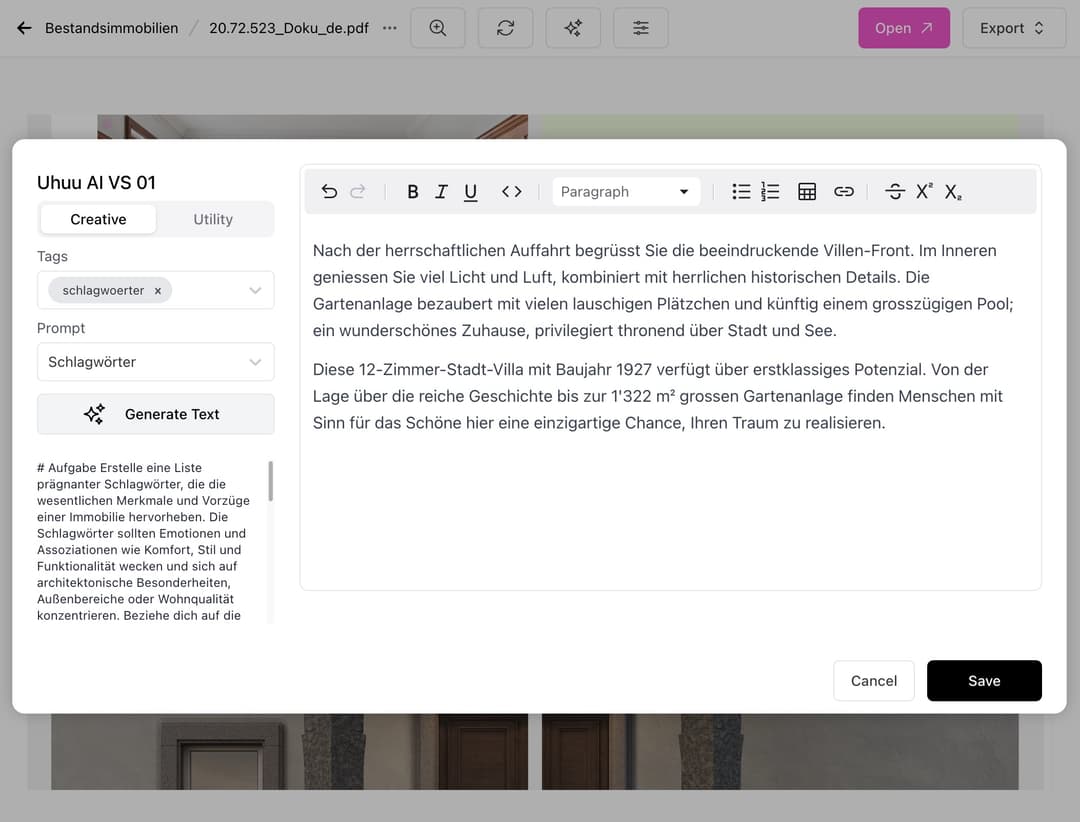This screenshot has width=1080, height=822.
Task: Insert a bulleted list
Action: pos(741,192)
